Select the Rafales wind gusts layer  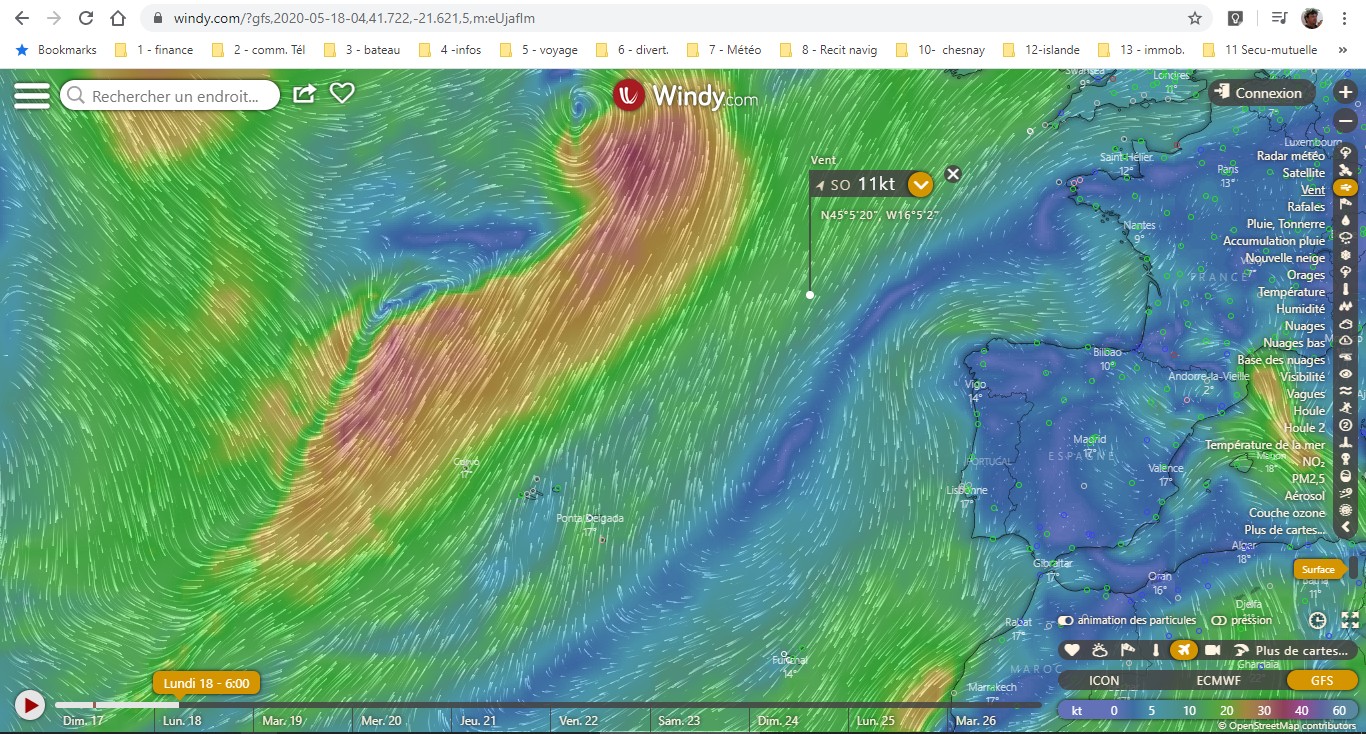click(1306, 206)
